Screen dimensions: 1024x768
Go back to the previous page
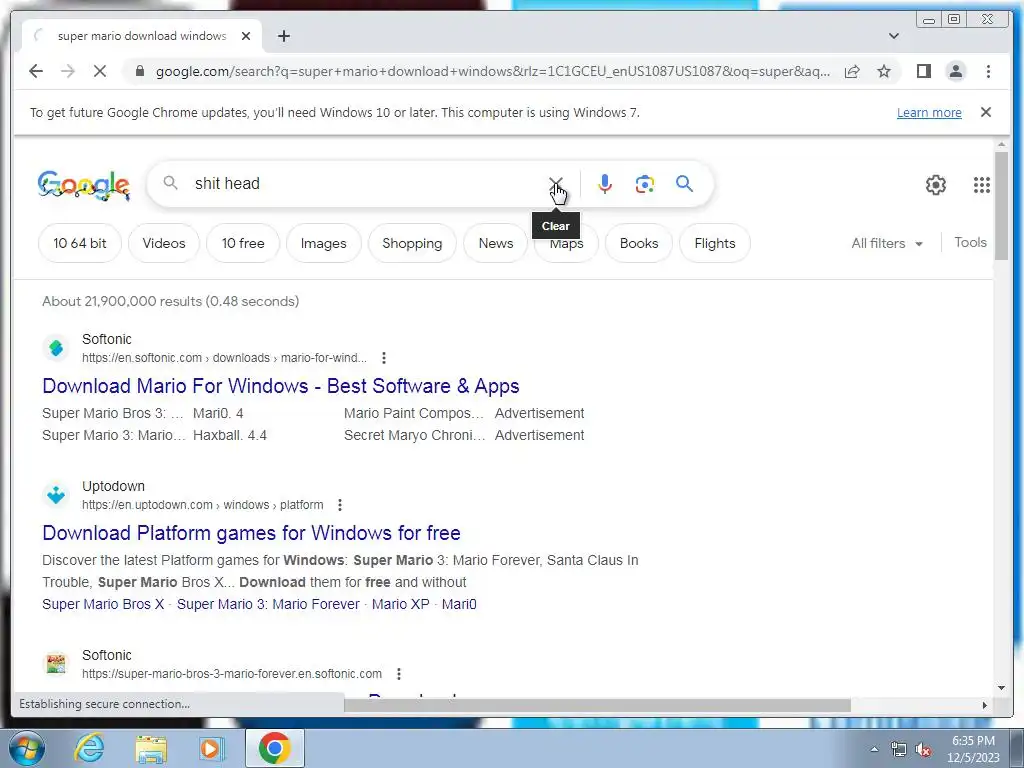tap(36, 71)
